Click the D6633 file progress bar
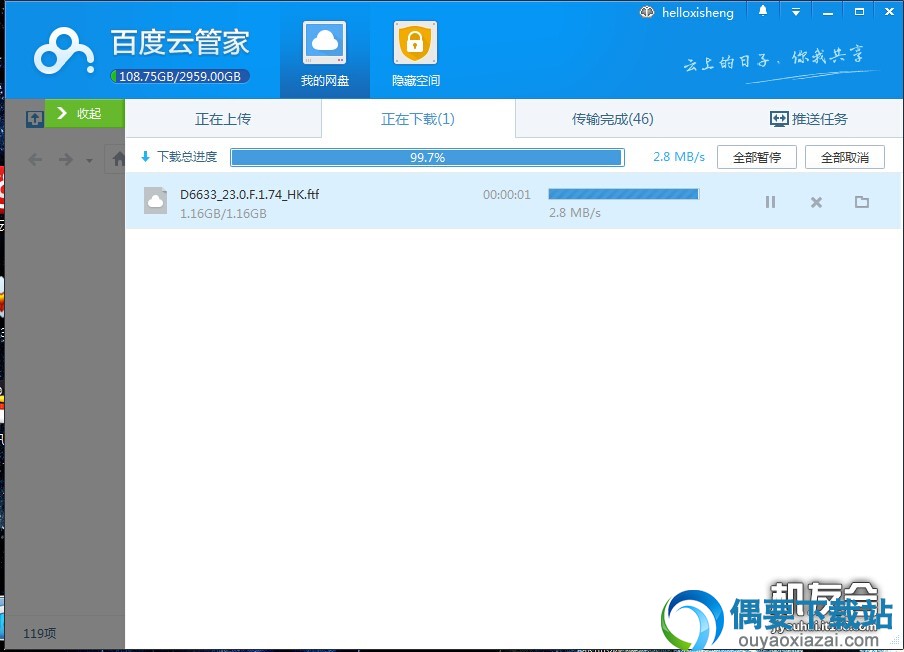The image size is (904, 652). (x=623, y=194)
